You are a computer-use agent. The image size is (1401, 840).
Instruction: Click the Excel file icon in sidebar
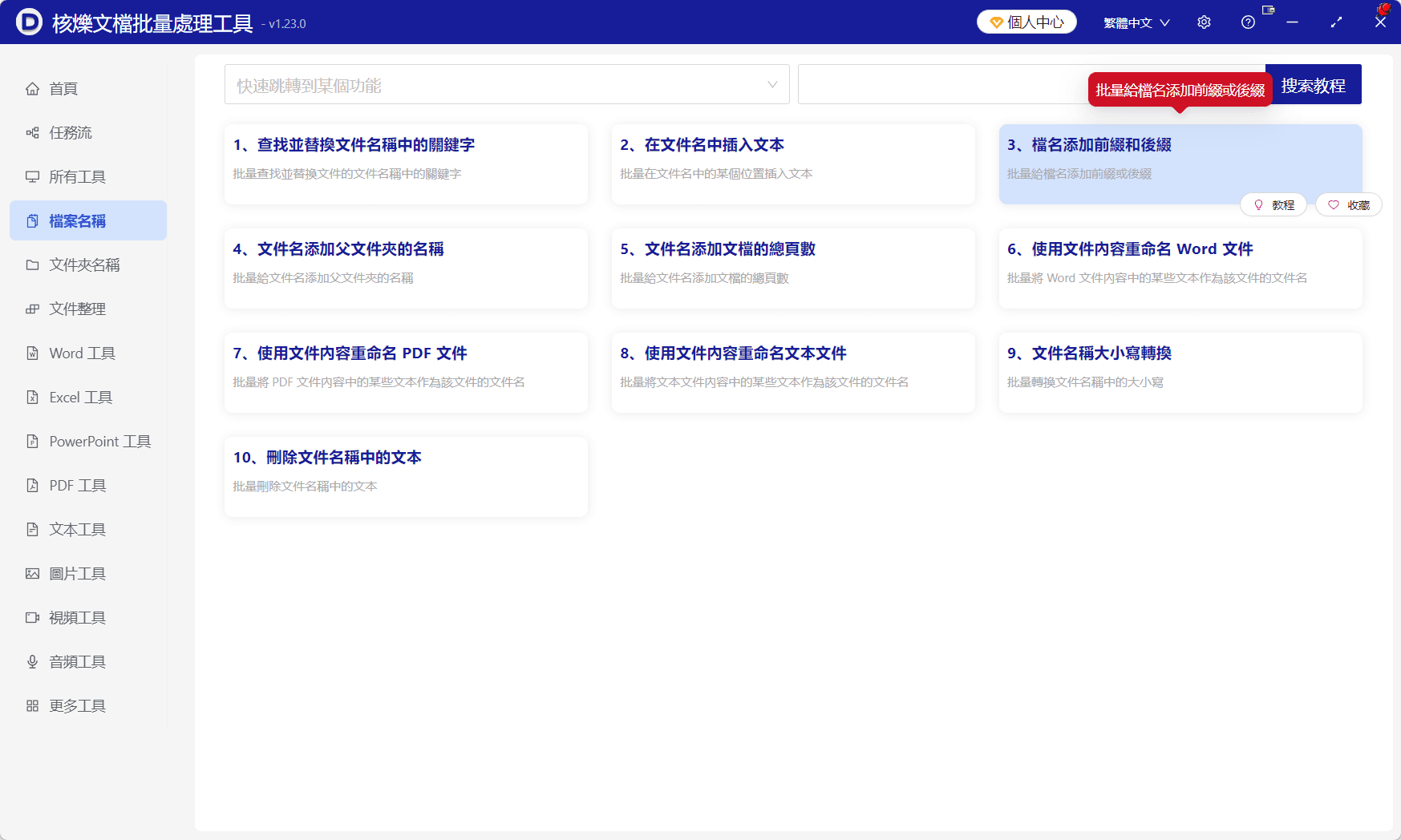[x=32, y=398]
